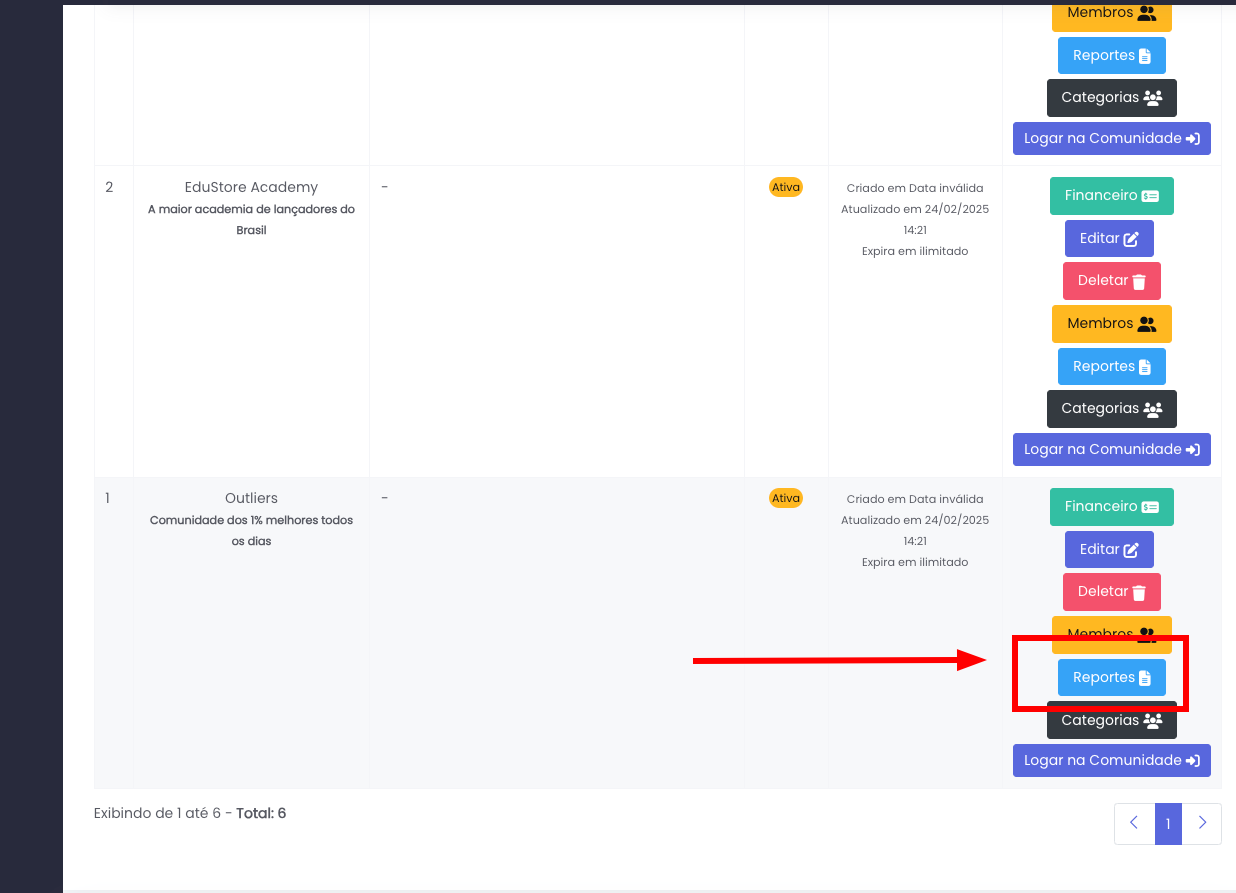Open Reportes for EduStore Academy
This screenshot has width=1236, height=893.
(x=1111, y=367)
